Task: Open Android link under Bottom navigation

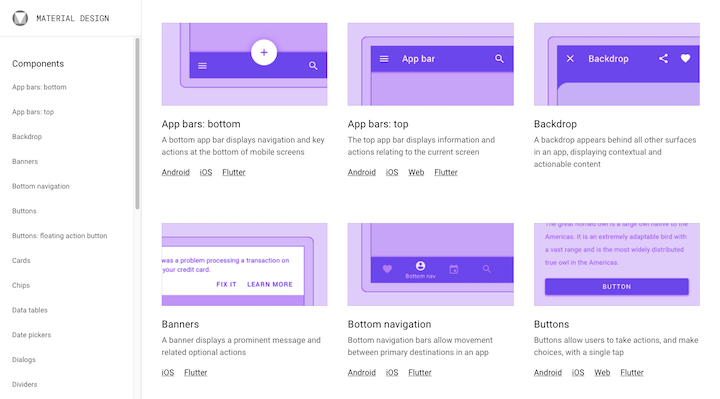Action: pyautogui.click(x=361, y=372)
